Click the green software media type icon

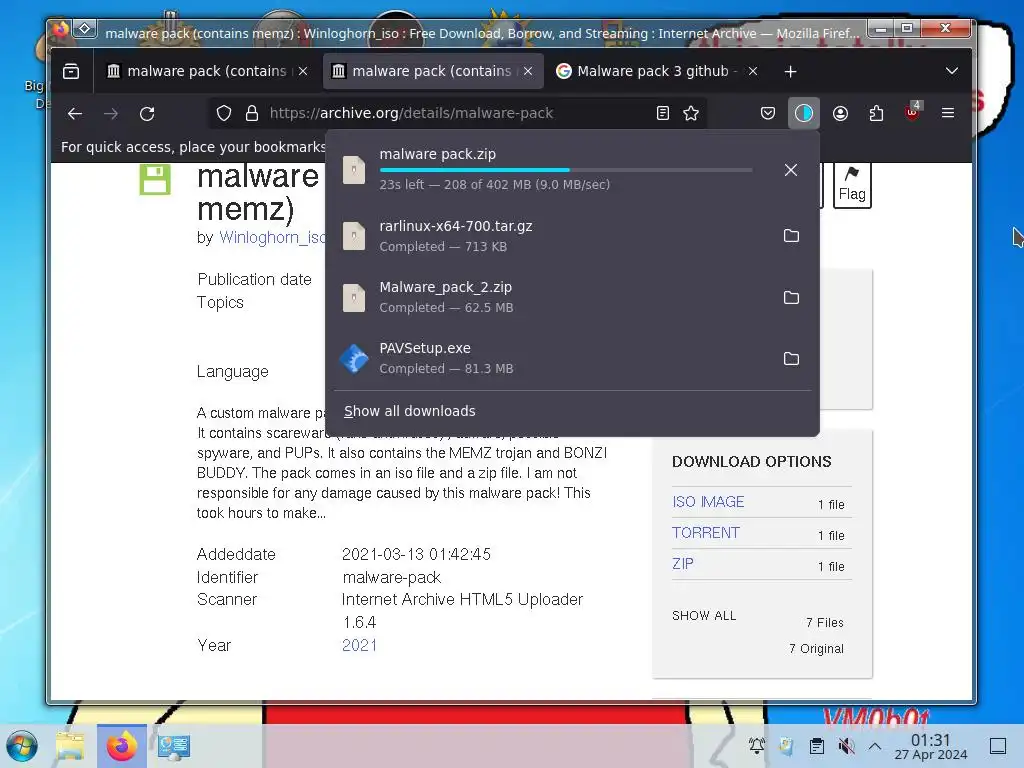click(x=155, y=179)
